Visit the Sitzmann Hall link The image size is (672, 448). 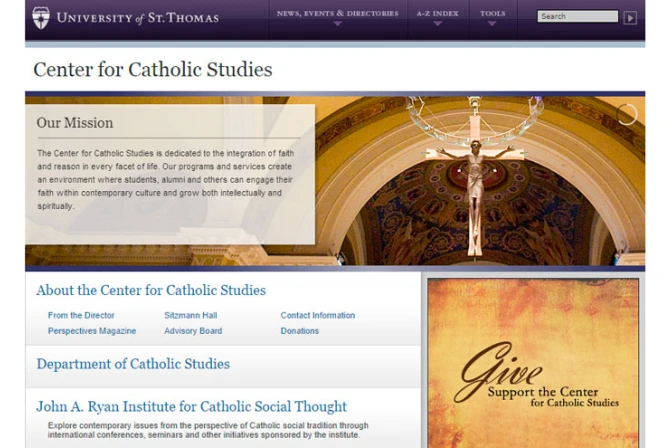(190, 316)
